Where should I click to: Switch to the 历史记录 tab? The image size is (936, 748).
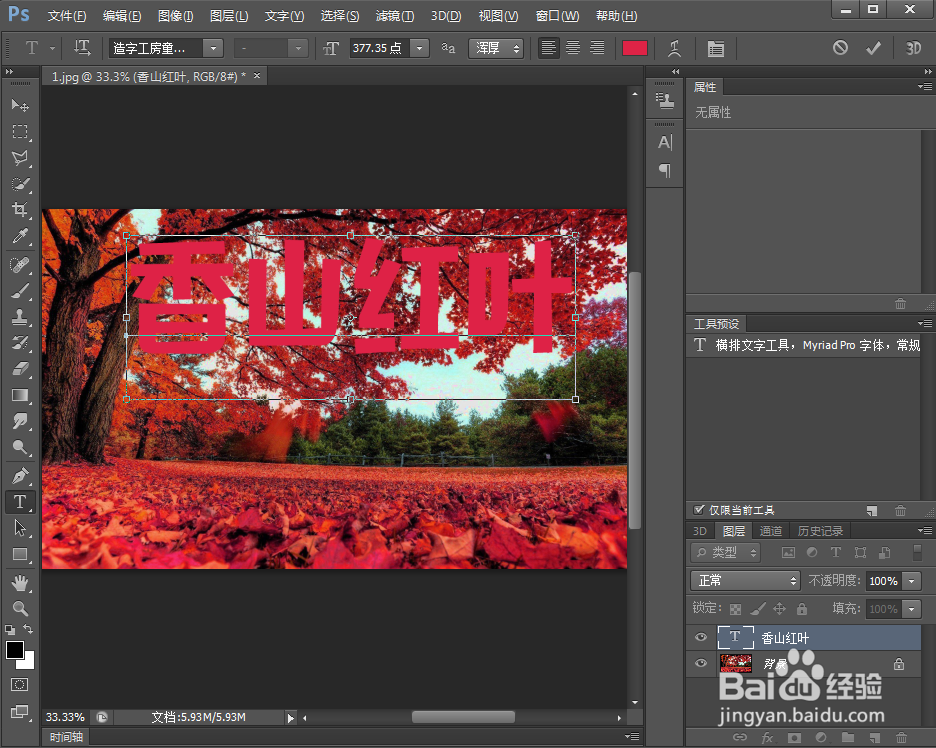(x=820, y=531)
